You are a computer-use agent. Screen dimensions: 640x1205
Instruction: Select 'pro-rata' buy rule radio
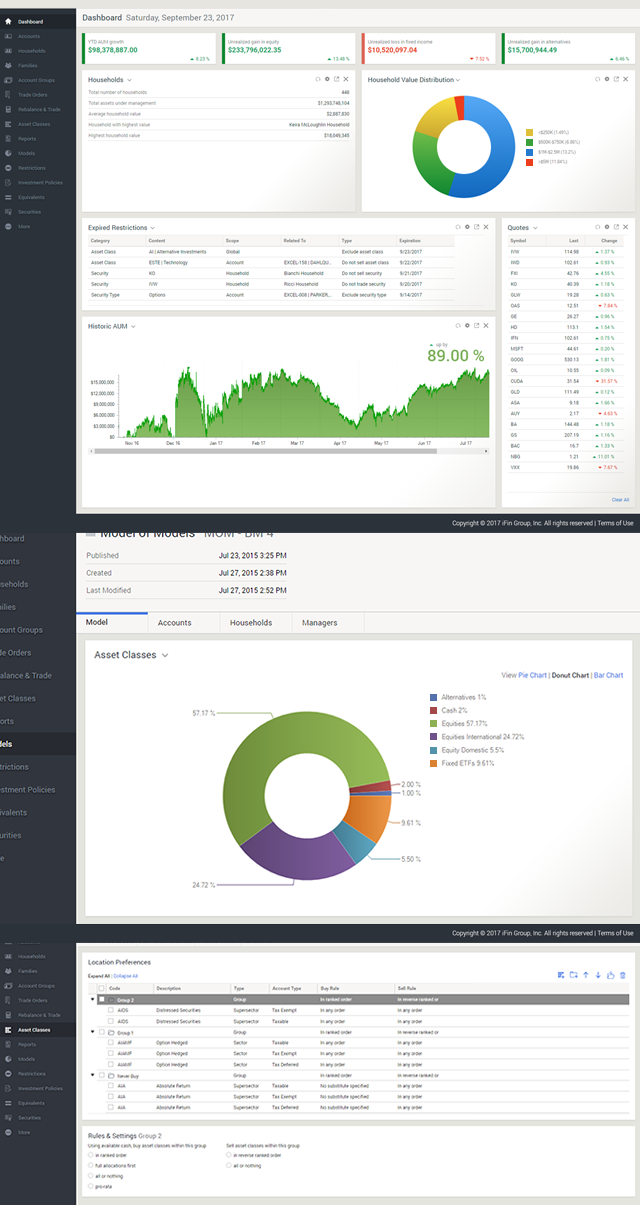[x=91, y=1187]
